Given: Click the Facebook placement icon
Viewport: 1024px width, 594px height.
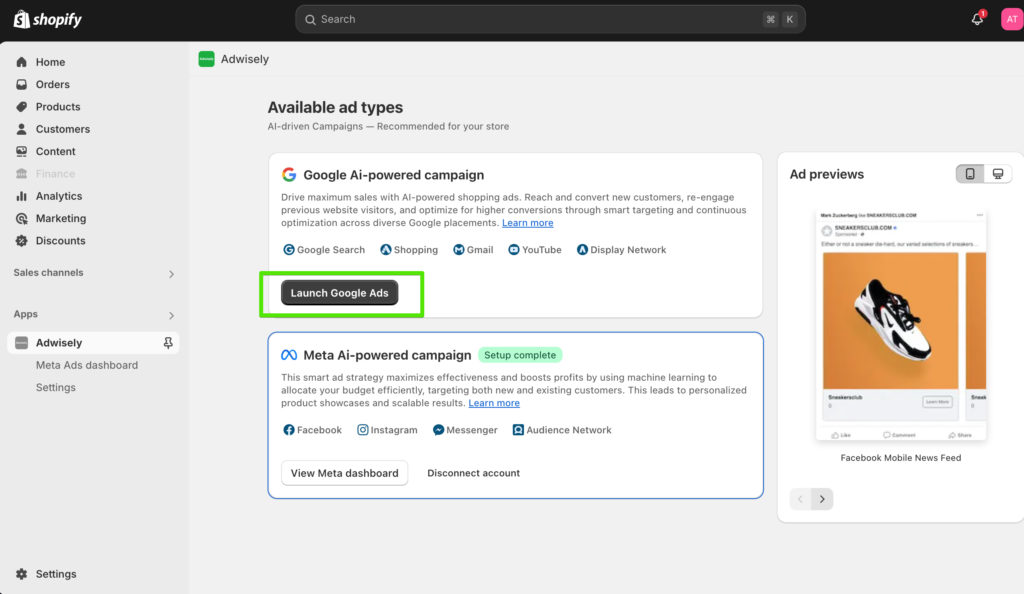Looking at the screenshot, I should click(x=289, y=430).
